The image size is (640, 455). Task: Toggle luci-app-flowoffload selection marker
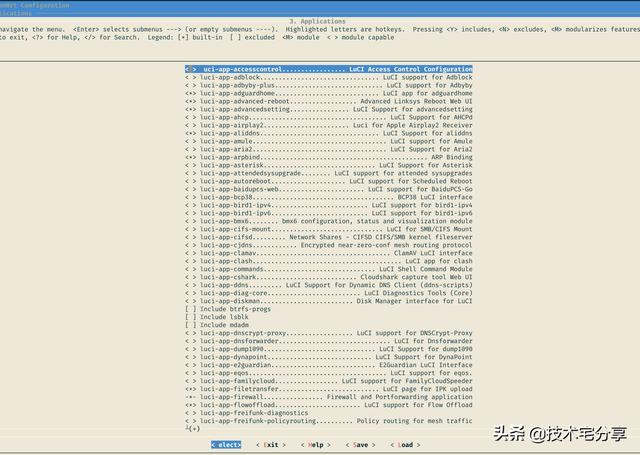[191, 405]
